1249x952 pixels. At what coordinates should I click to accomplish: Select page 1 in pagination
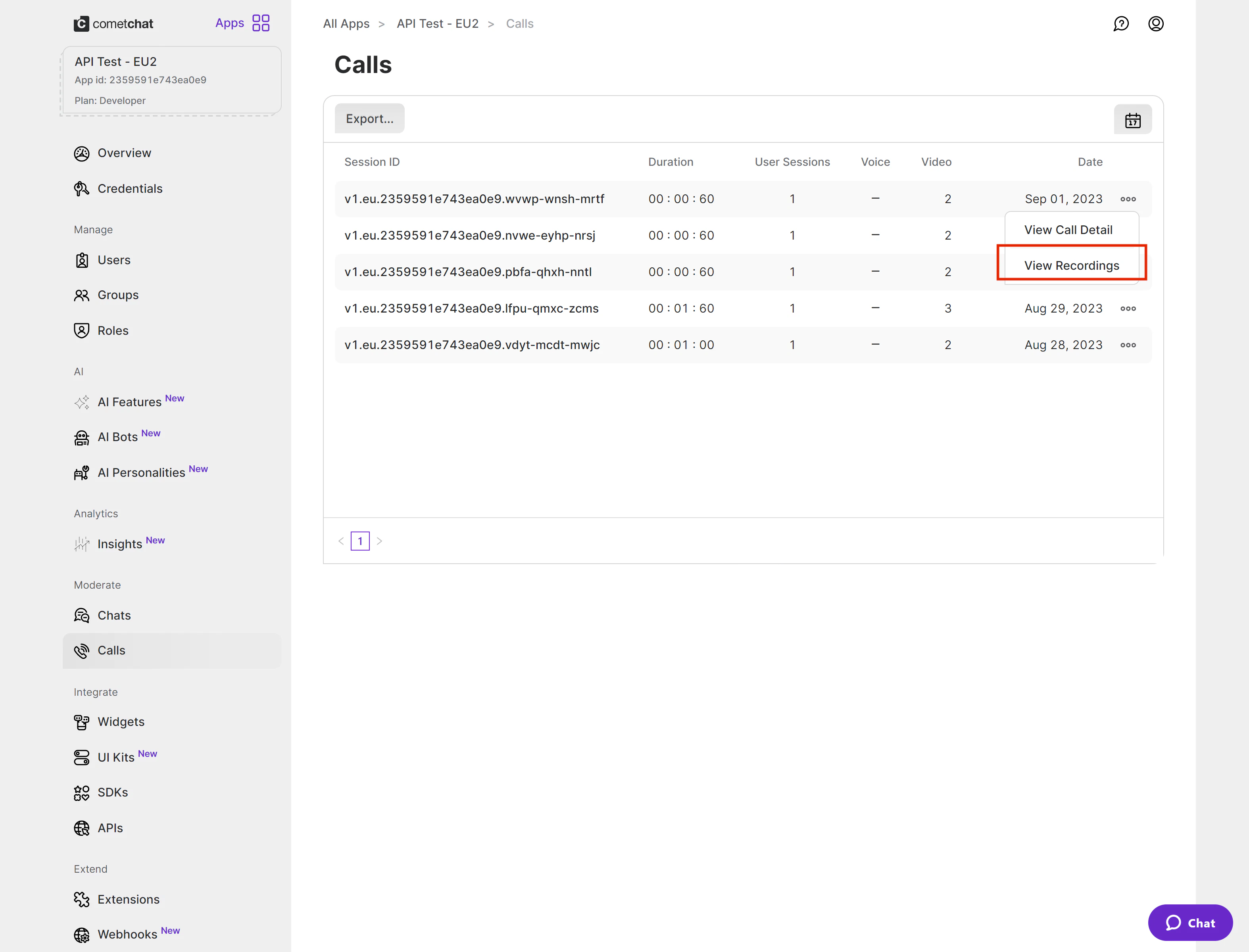click(x=360, y=541)
